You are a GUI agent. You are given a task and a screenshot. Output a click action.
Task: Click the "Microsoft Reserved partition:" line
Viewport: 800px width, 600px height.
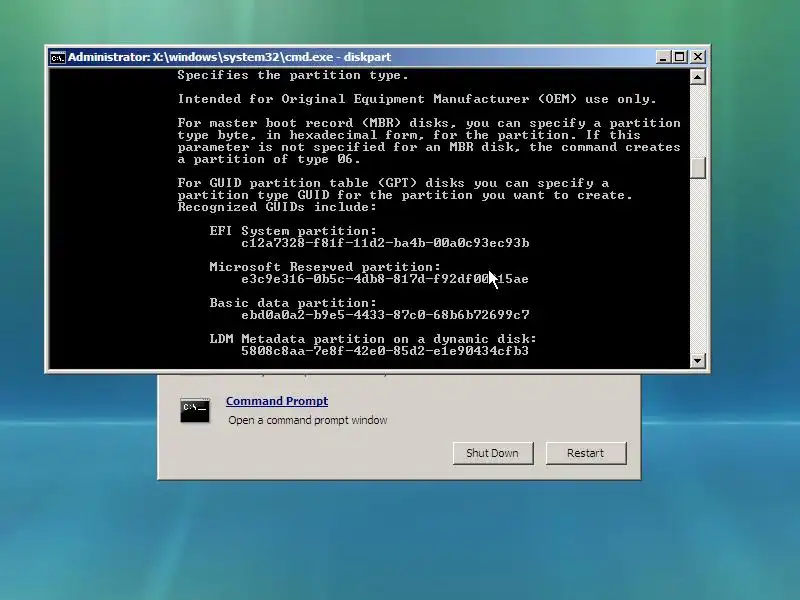325,267
